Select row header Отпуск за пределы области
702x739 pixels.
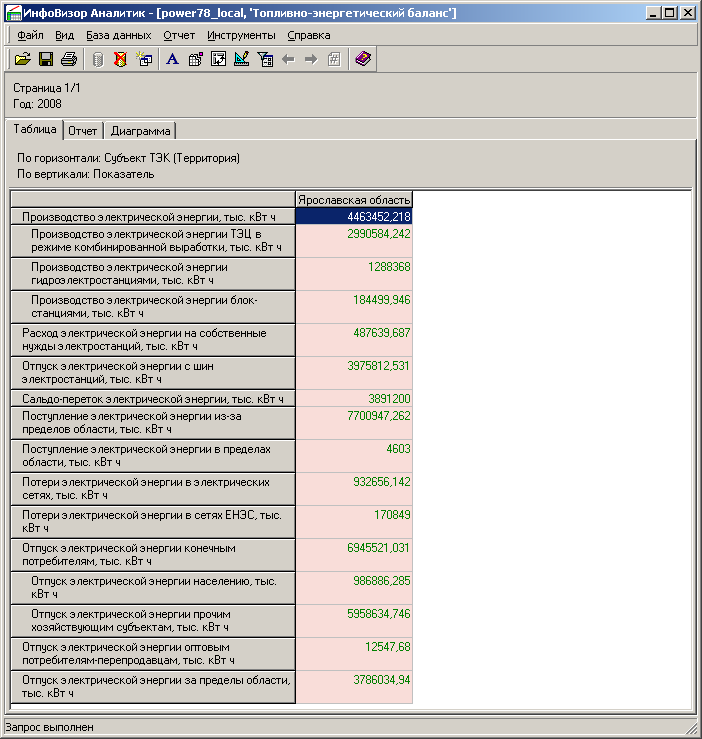[153, 687]
